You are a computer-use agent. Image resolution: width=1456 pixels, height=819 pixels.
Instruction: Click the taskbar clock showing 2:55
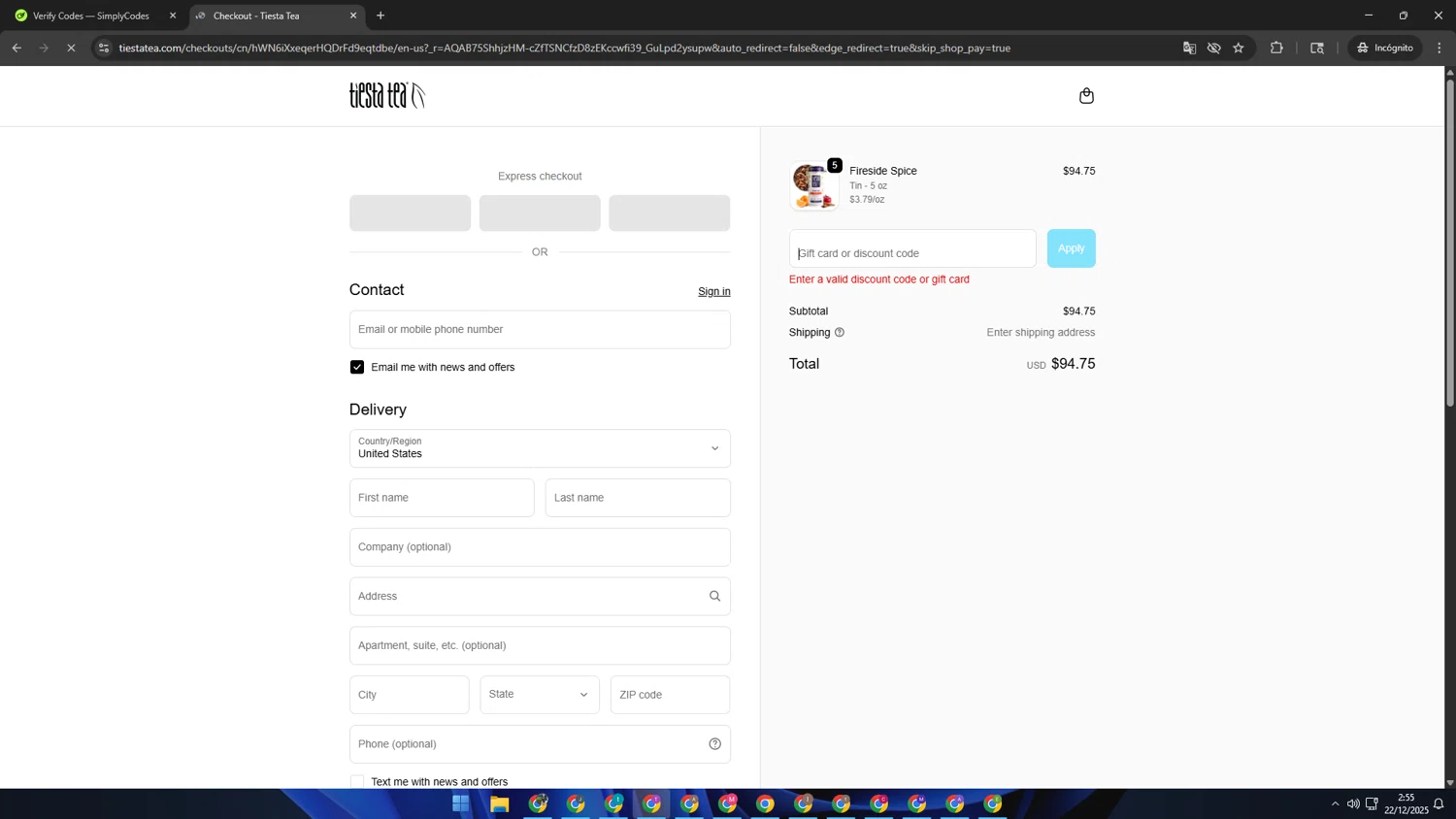(1406, 803)
